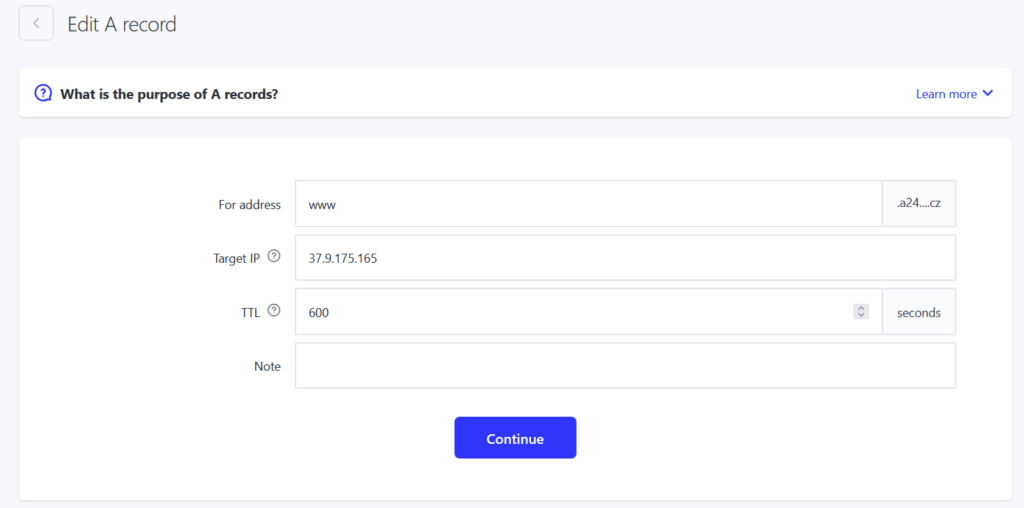Click the 'Target IP' label text

236,258
